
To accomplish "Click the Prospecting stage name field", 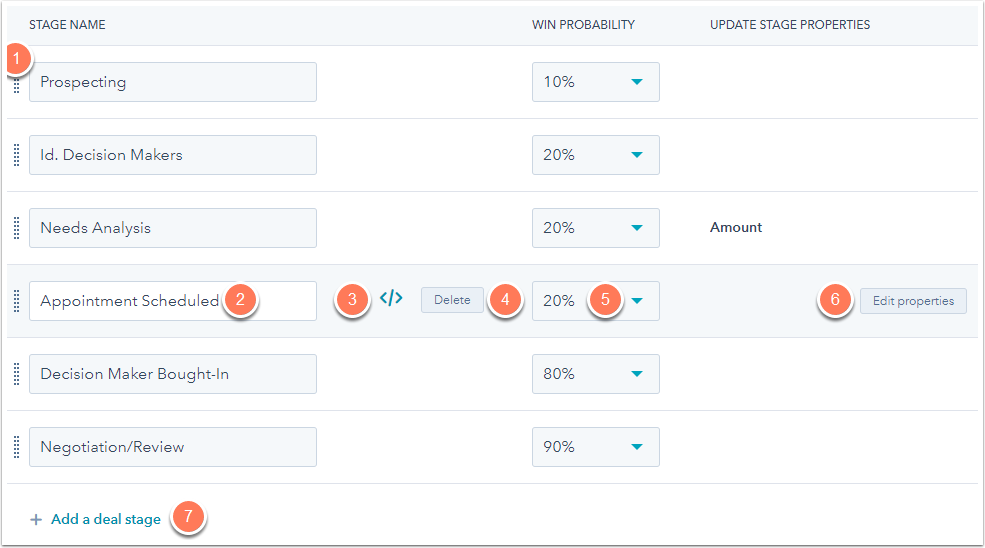I will coord(172,82).
